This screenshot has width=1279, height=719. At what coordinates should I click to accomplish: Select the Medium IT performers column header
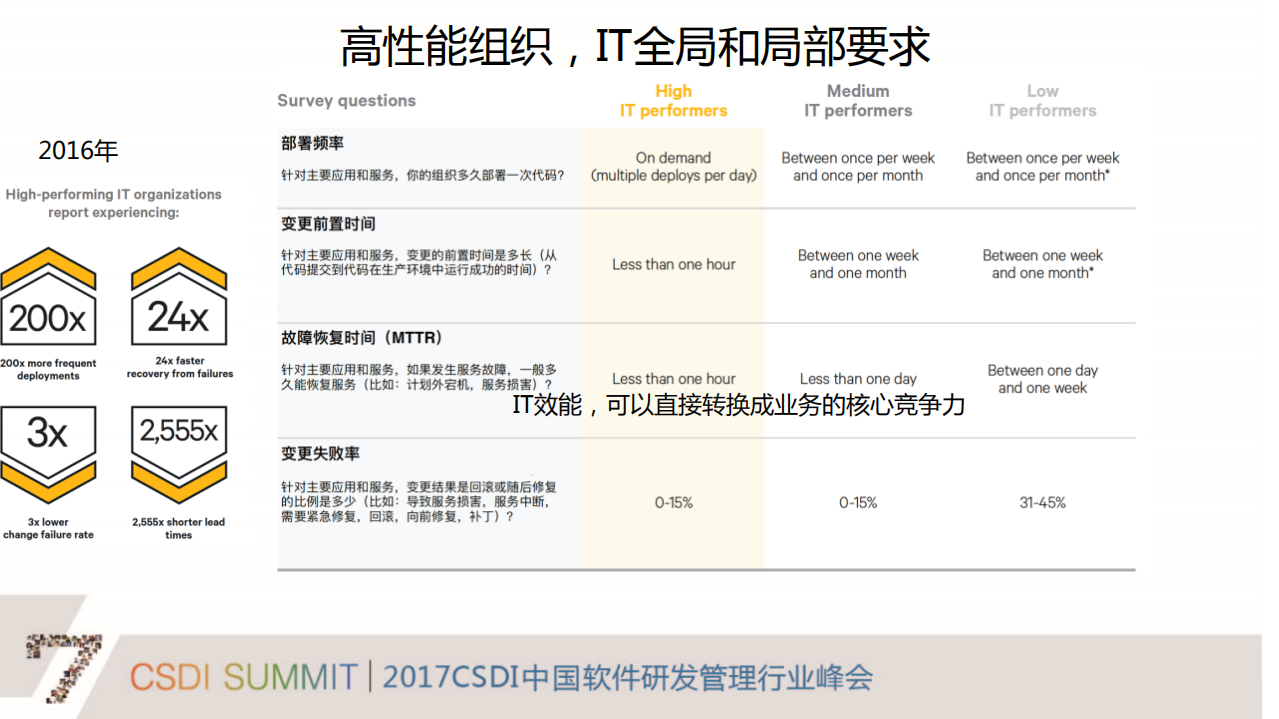point(858,100)
